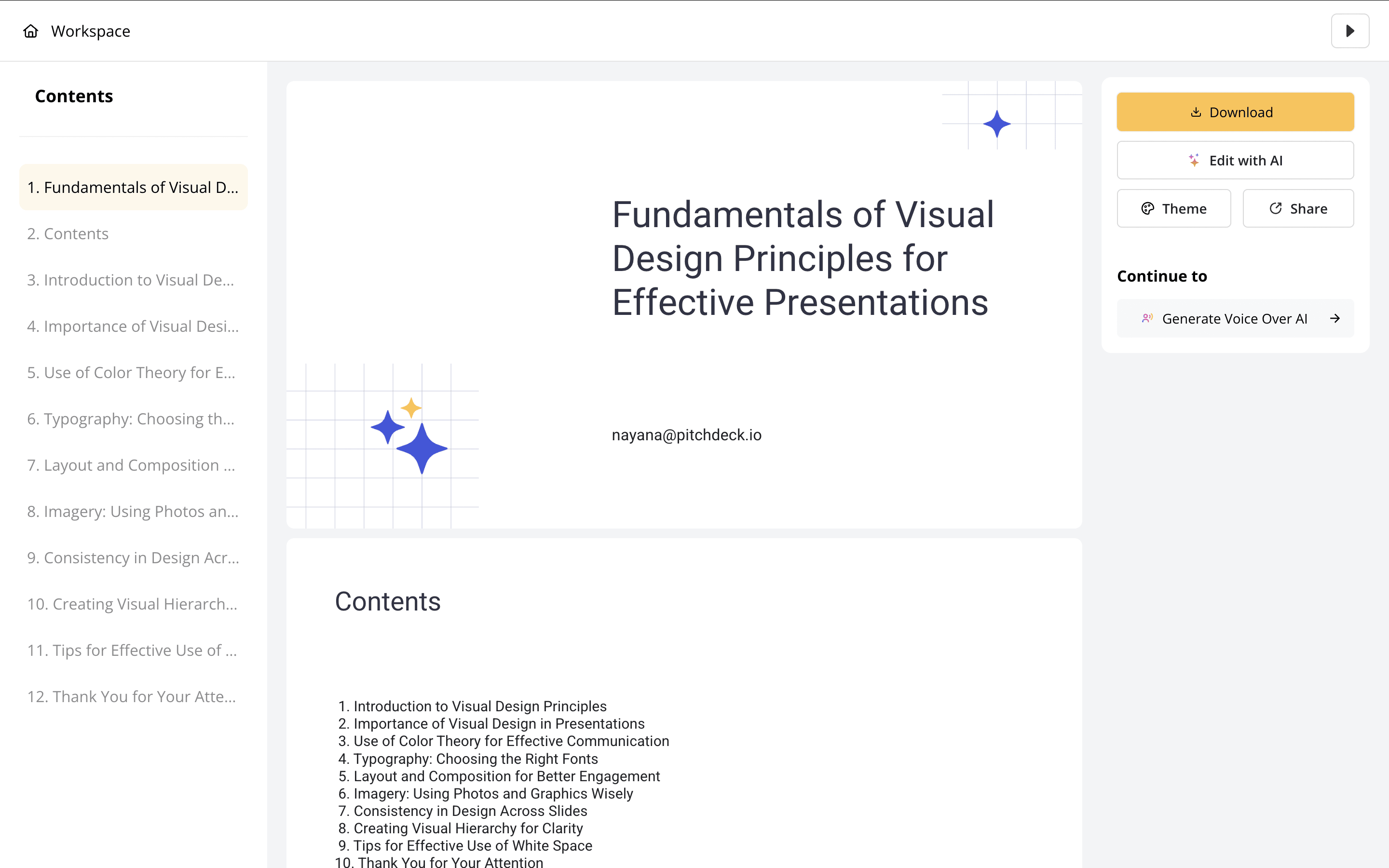Image resolution: width=1389 pixels, height=868 pixels.
Task: Open the Theme options
Action: point(1174,208)
